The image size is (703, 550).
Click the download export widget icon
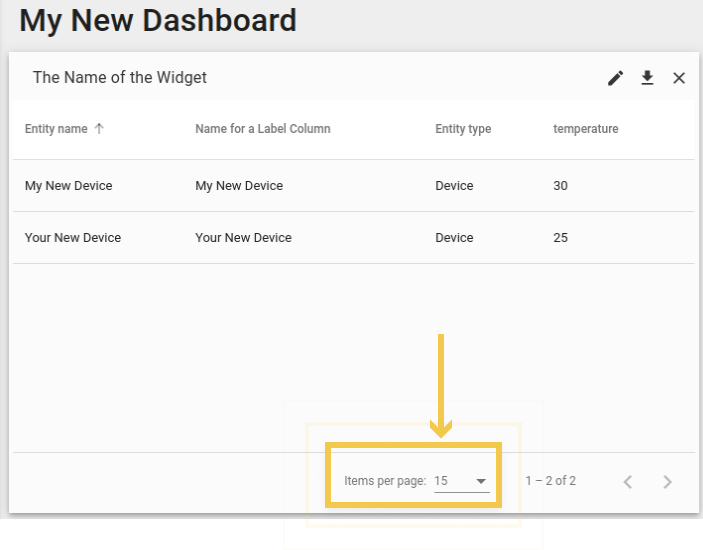pyautogui.click(x=647, y=78)
